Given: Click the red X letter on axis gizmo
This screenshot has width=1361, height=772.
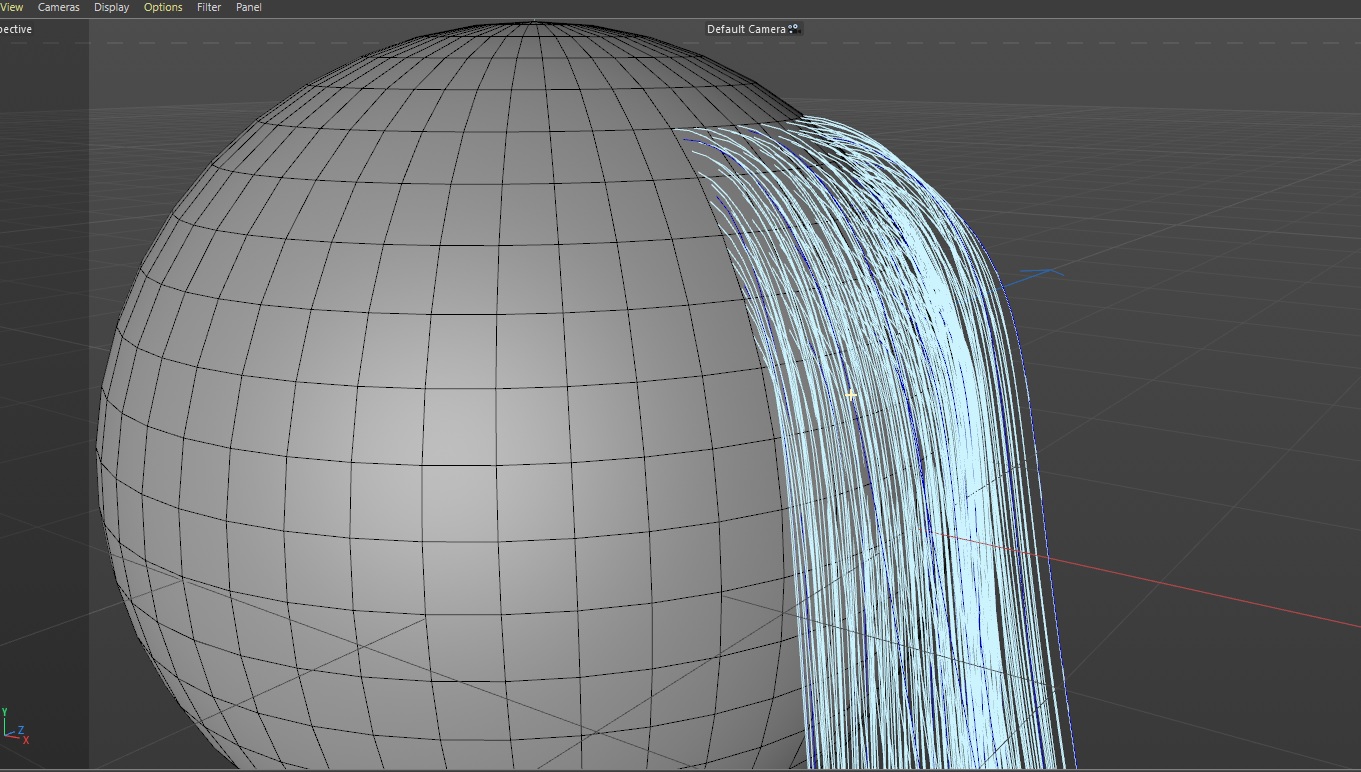Looking at the screenshot, I should coord(26,740).
